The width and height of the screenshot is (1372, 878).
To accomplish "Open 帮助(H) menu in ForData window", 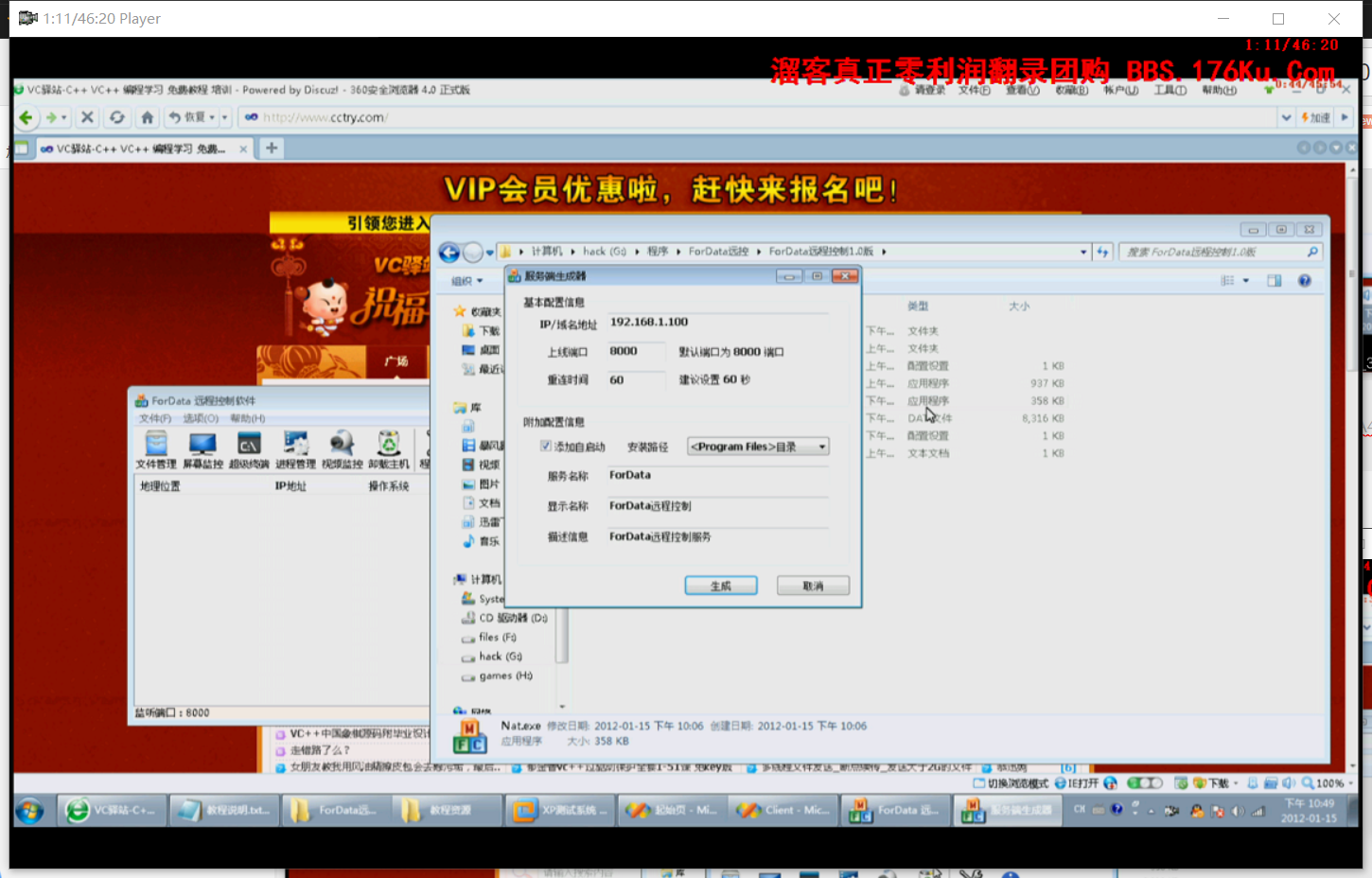I will pos(247,418).
